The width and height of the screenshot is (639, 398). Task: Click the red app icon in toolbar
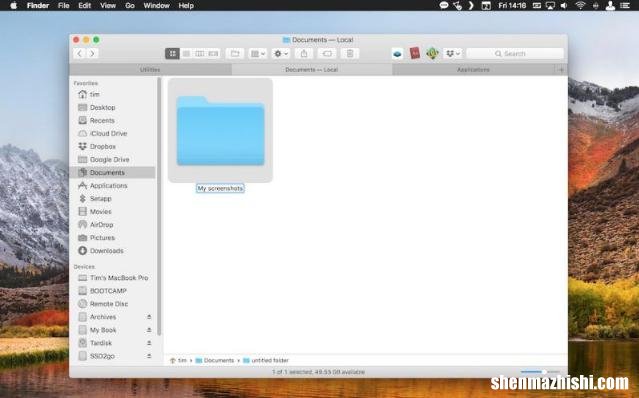(x=414, y=53)
